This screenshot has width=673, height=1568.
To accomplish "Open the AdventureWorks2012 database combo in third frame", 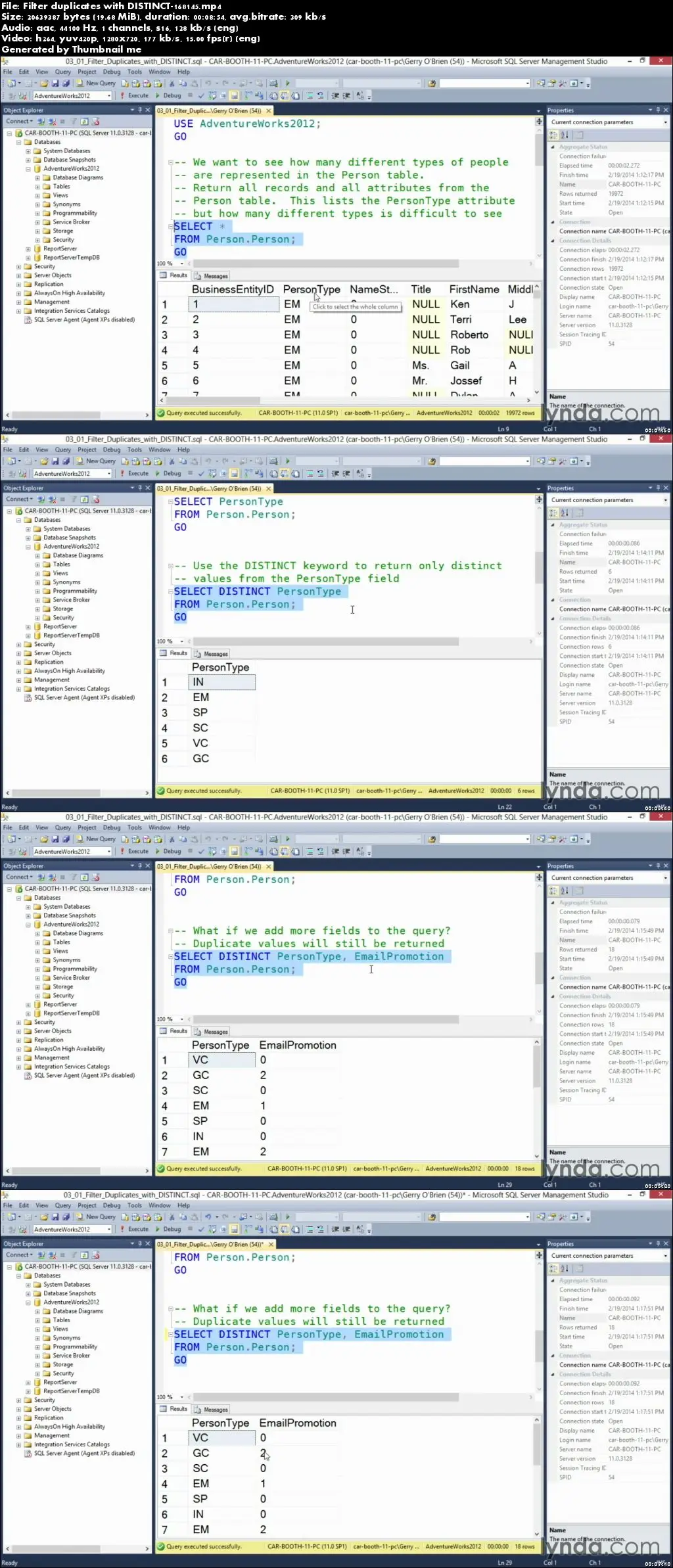I will 109,852.
